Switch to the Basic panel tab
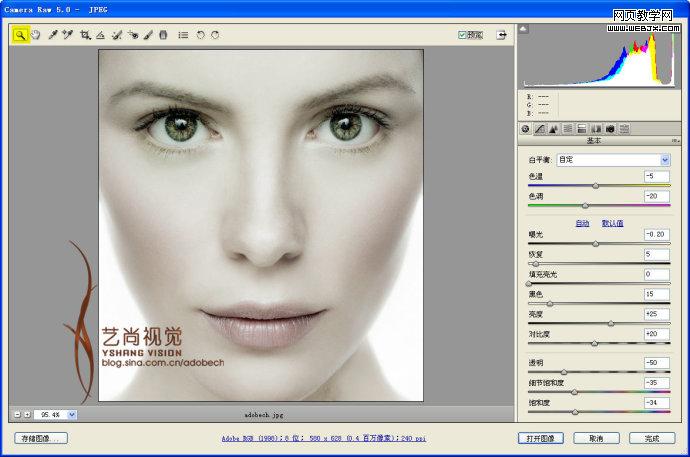The height and width of the screenshot is (457, 690). tap(525, 129)
